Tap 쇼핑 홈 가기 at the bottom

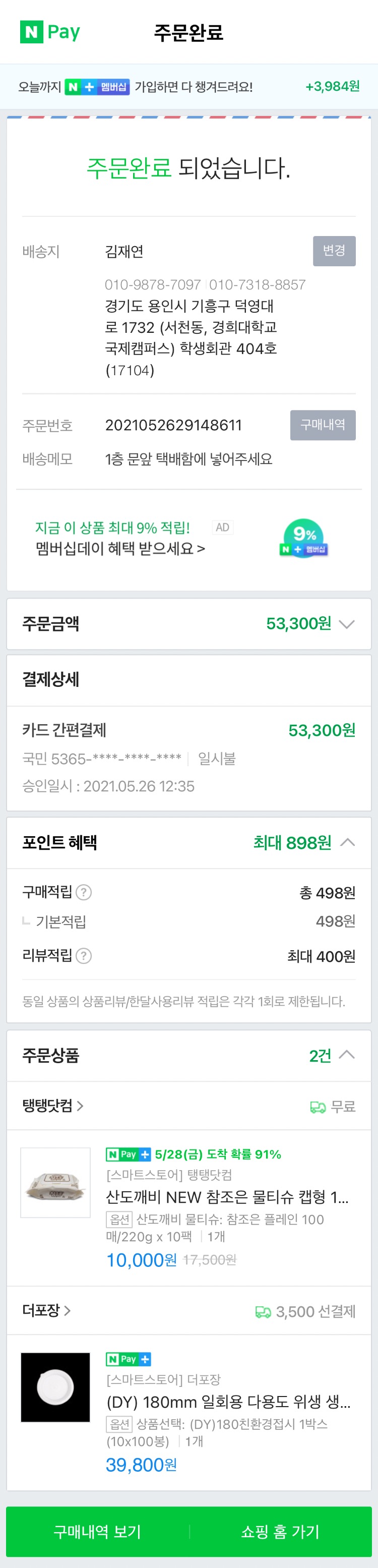tap(281, 1532)
